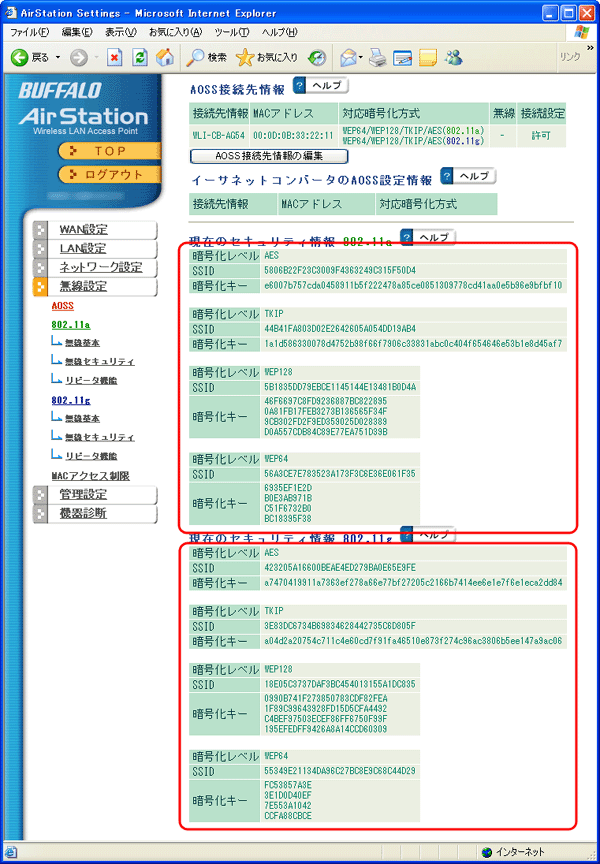Click the Windows flag logo throbber
This screenshot has height=864, width=600.
coord(582,33)
